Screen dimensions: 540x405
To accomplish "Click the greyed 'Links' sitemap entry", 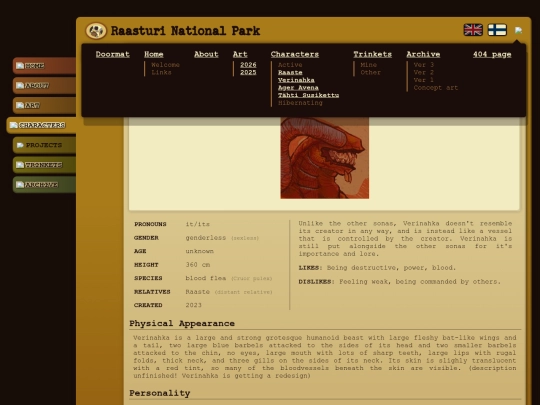I will [x=161, y=72].
